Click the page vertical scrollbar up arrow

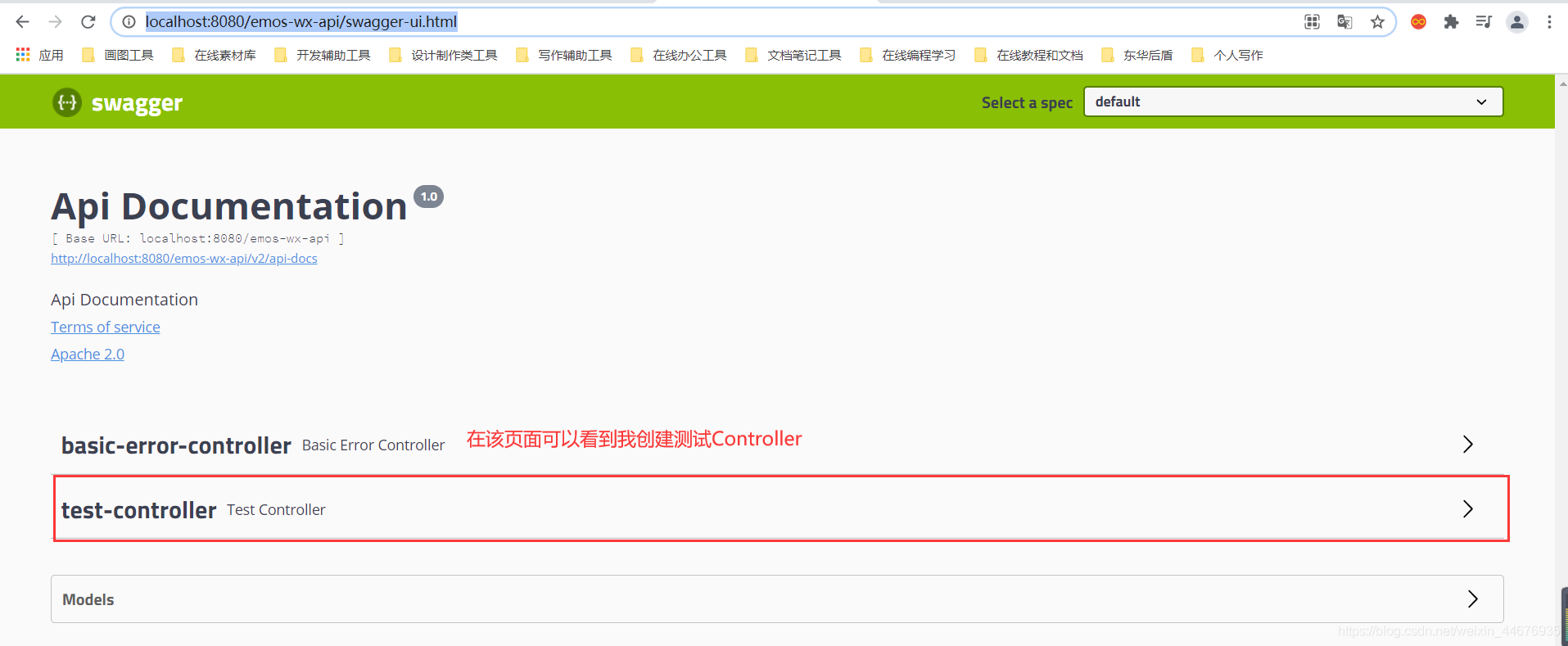point(1562,83)
